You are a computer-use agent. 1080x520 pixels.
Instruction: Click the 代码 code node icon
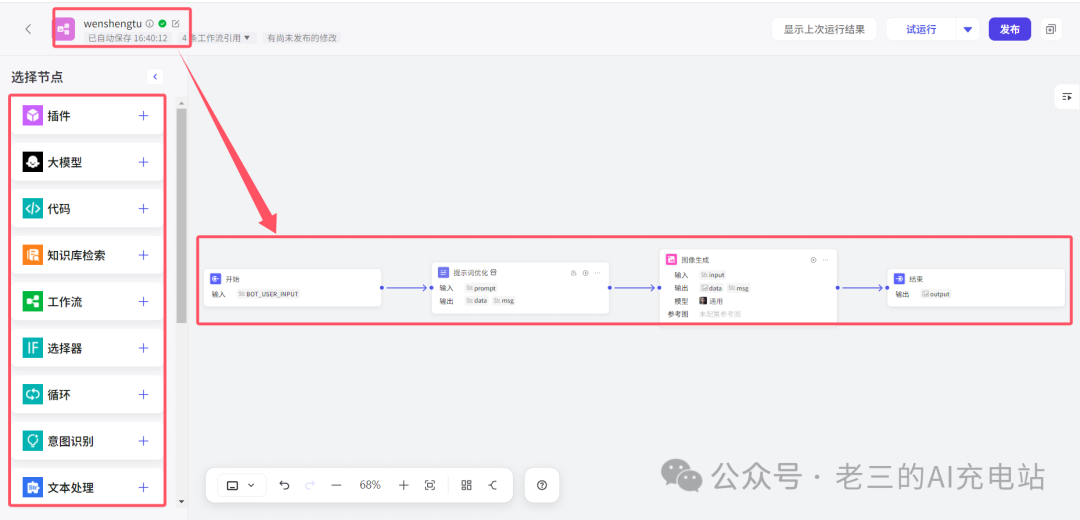tap(33, 209)
